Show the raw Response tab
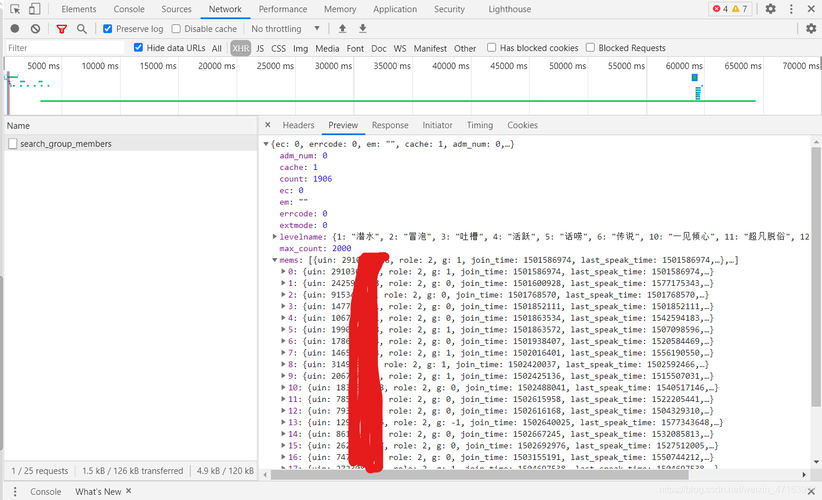The image size is (822, 500). coord(390,125)
